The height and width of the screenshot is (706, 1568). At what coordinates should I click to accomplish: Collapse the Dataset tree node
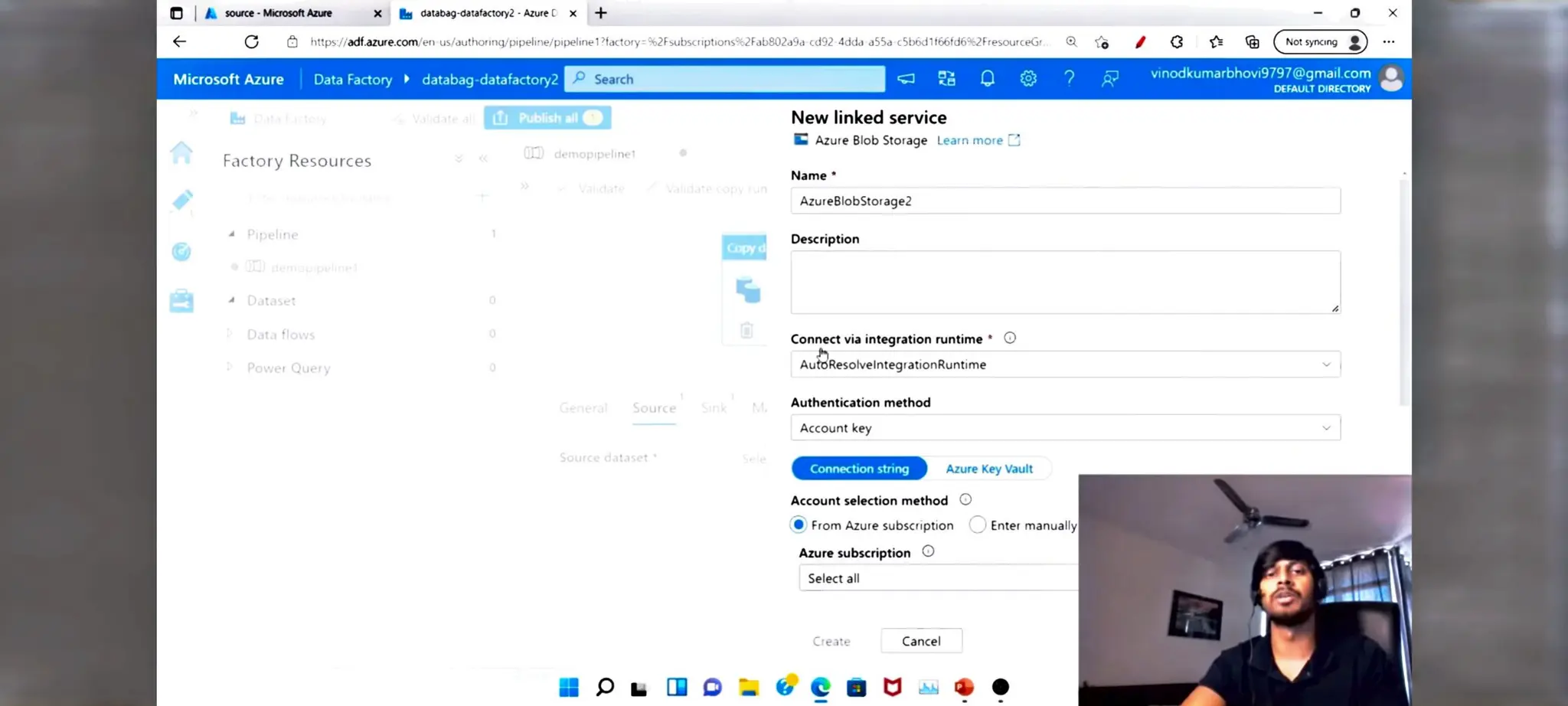coord(231,300)
